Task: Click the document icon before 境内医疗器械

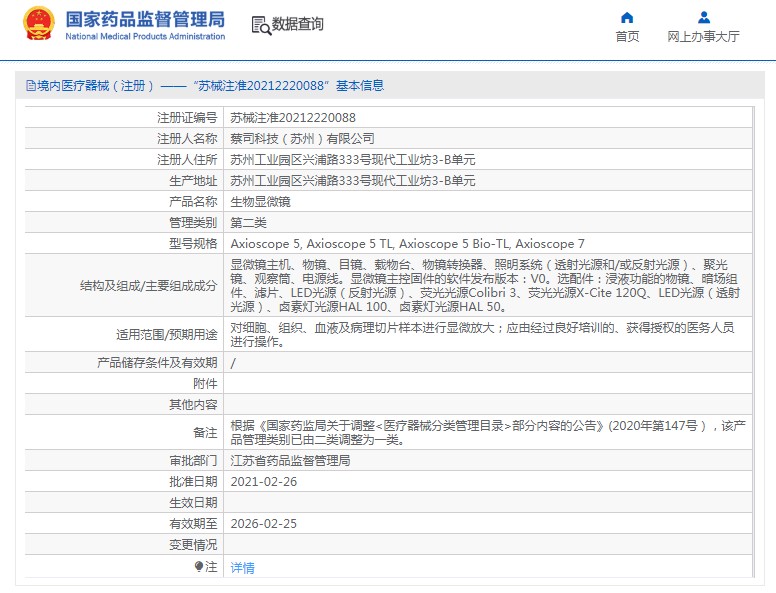Action: [31, 86]
